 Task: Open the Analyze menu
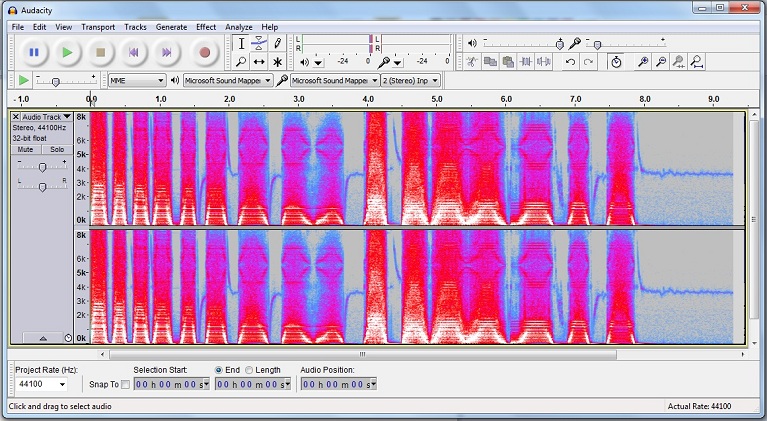pyautogui.click(x=239, y=27)
